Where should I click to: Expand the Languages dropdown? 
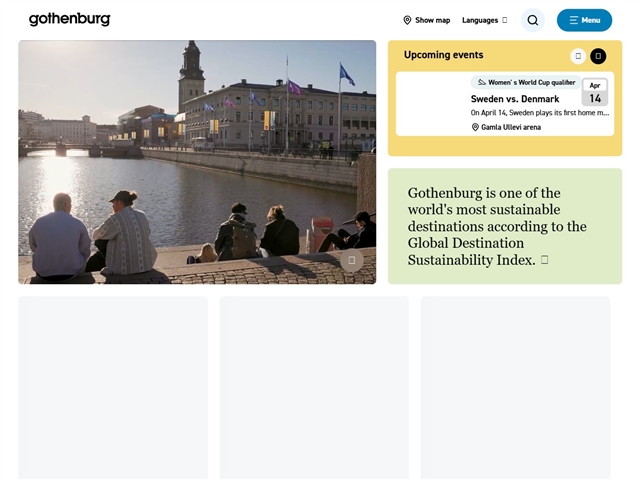click(x=484, y=20)
